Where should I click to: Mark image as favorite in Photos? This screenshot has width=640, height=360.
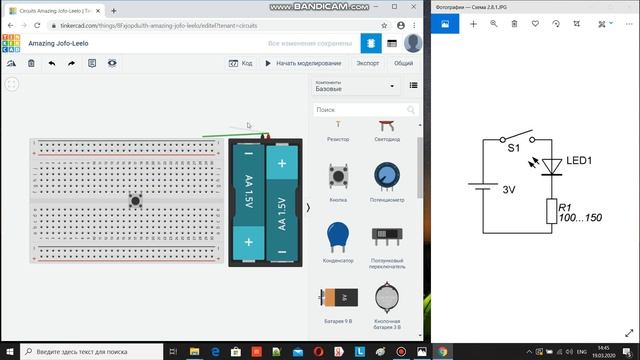(535, 24)
